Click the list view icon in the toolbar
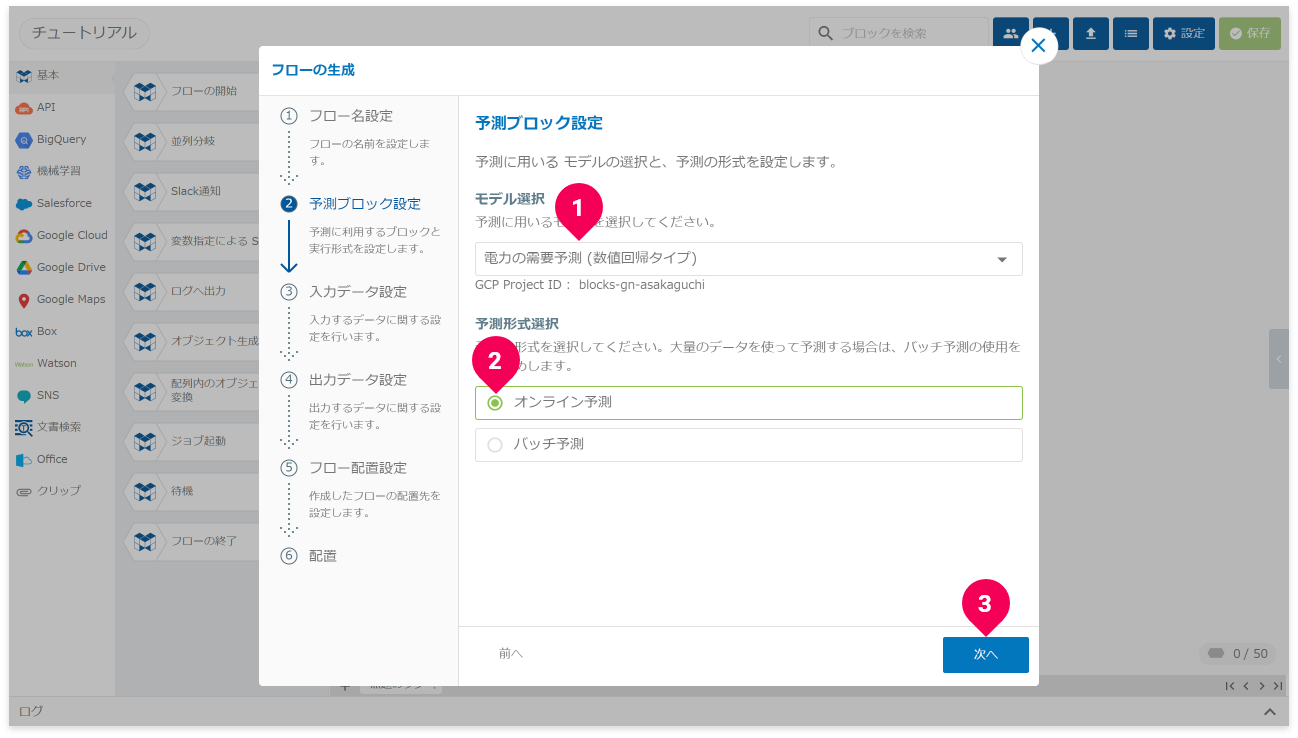 (x=1131, y=33)
